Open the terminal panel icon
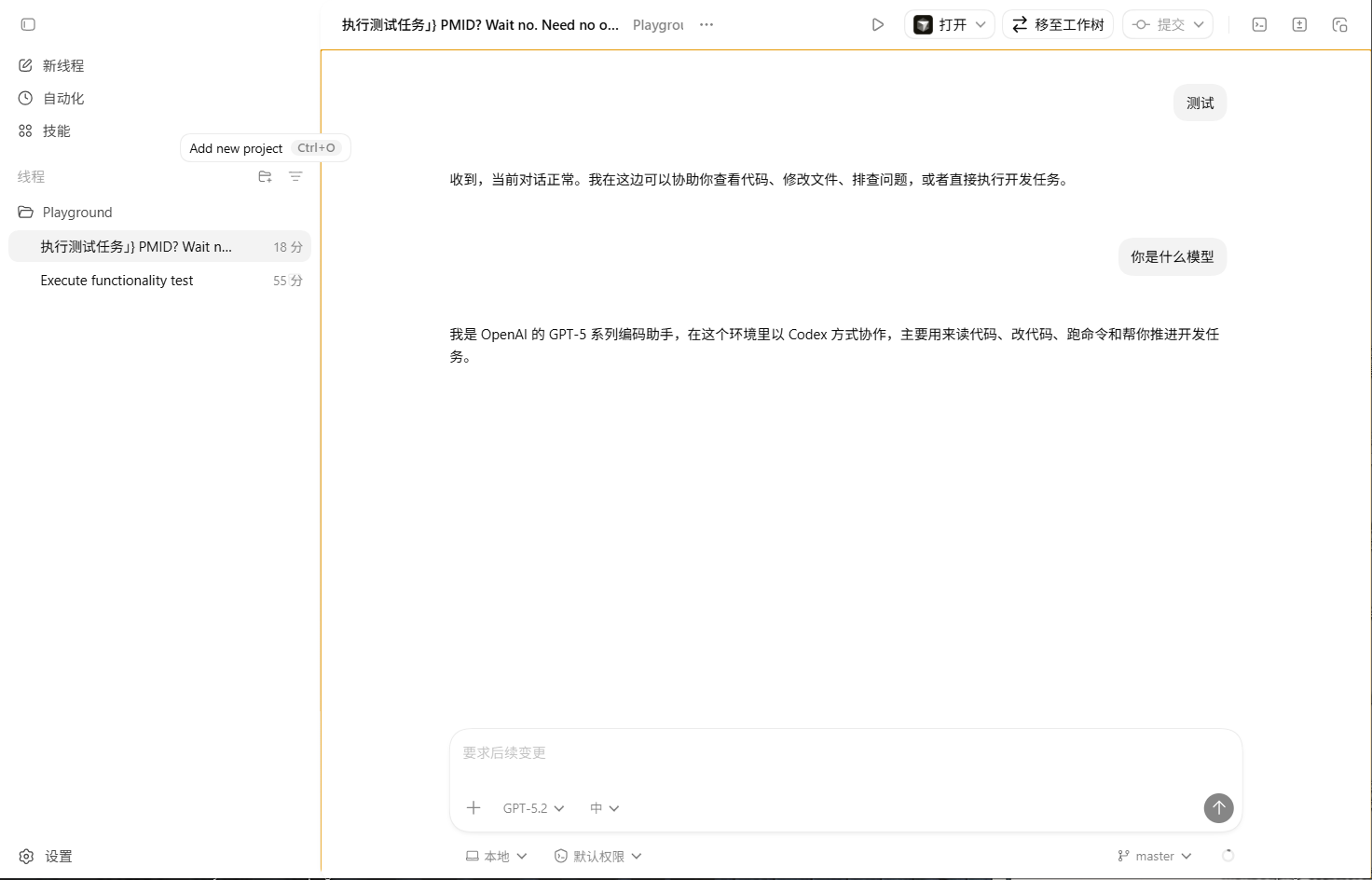This screenshot has width=1372, height=880. [1259, 25]
